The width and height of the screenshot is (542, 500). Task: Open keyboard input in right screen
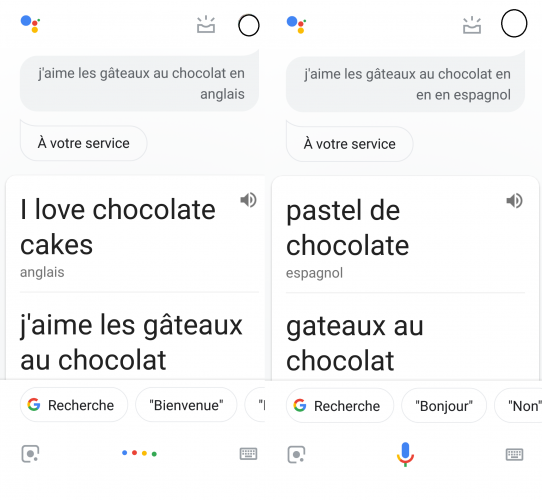point(515,454)
